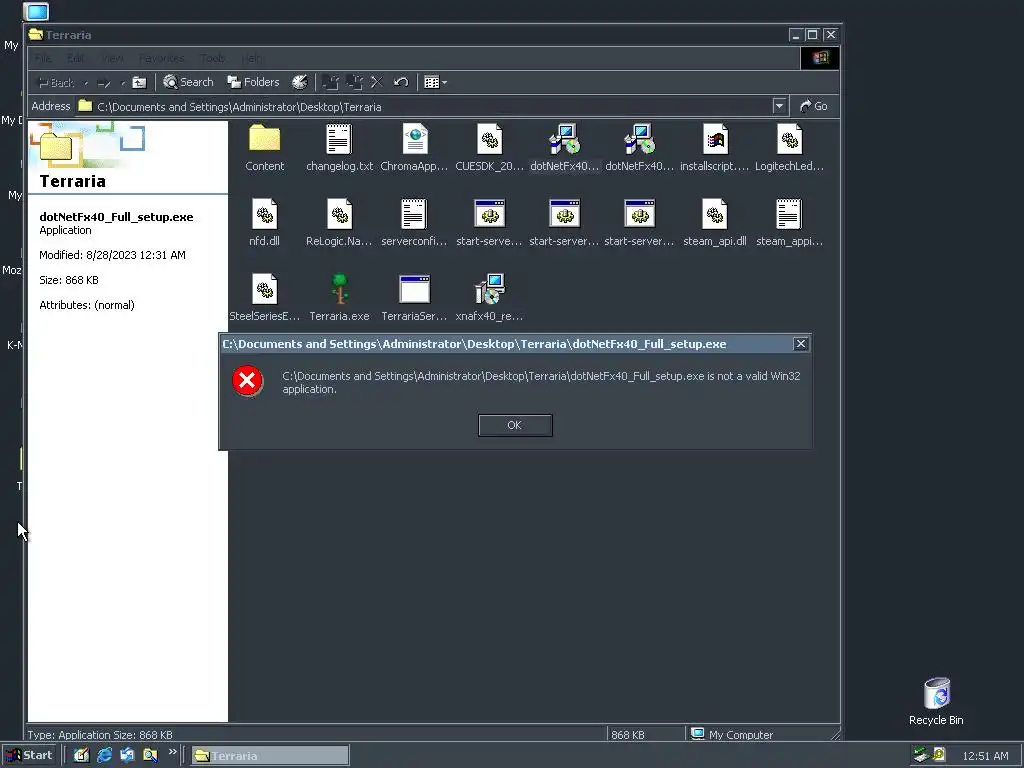Open the File menu
The height and width of the screenshot is (768, 1024).
click(x=43, y=58)
